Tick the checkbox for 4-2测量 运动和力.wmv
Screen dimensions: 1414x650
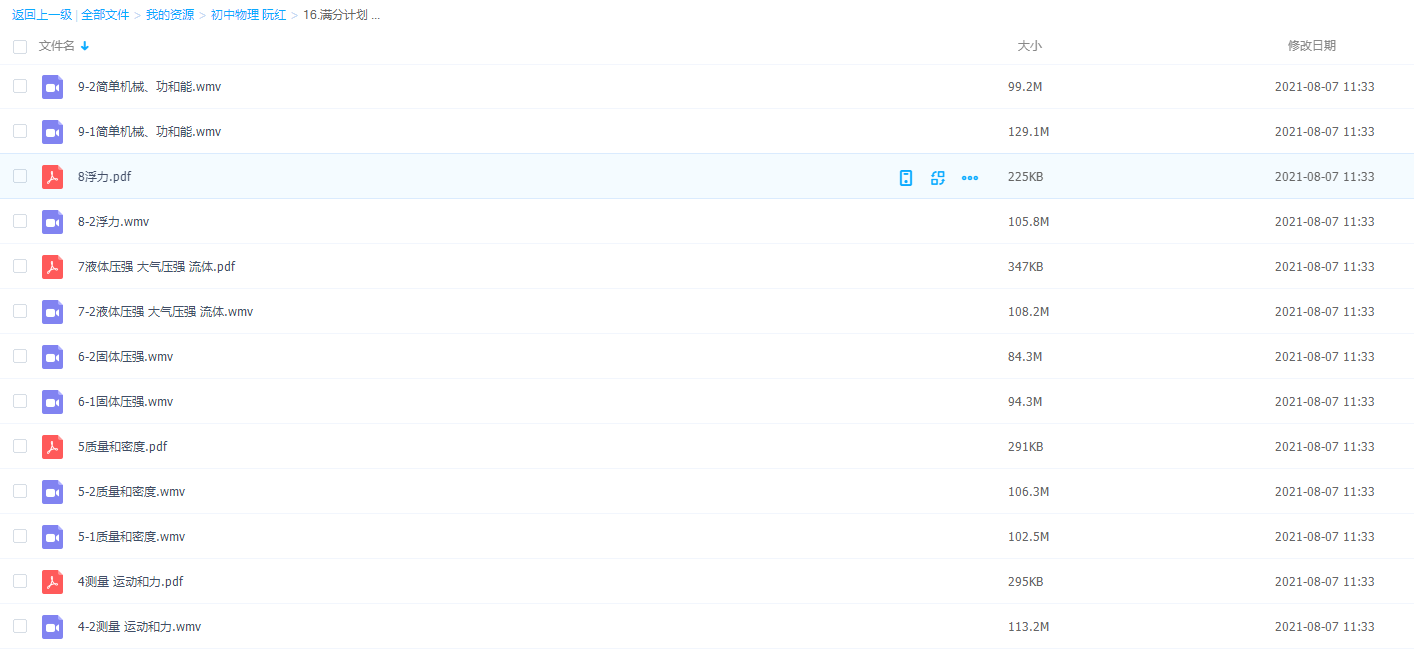pos(20,626)
